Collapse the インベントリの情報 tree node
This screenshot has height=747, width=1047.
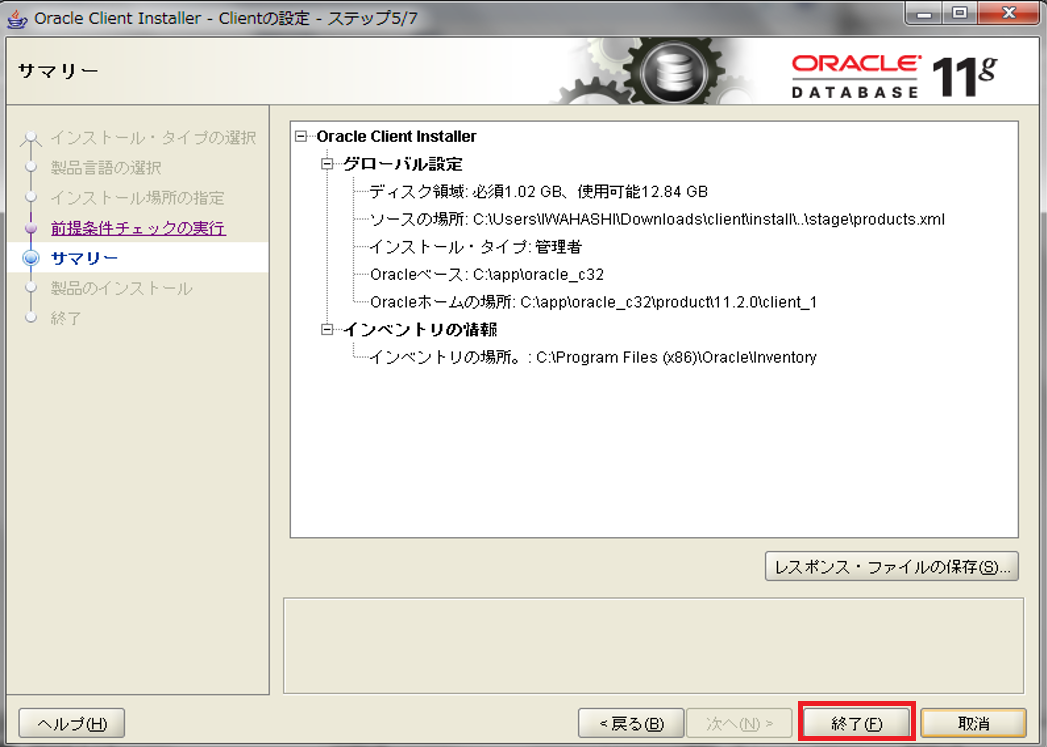(x=327, y=329)
